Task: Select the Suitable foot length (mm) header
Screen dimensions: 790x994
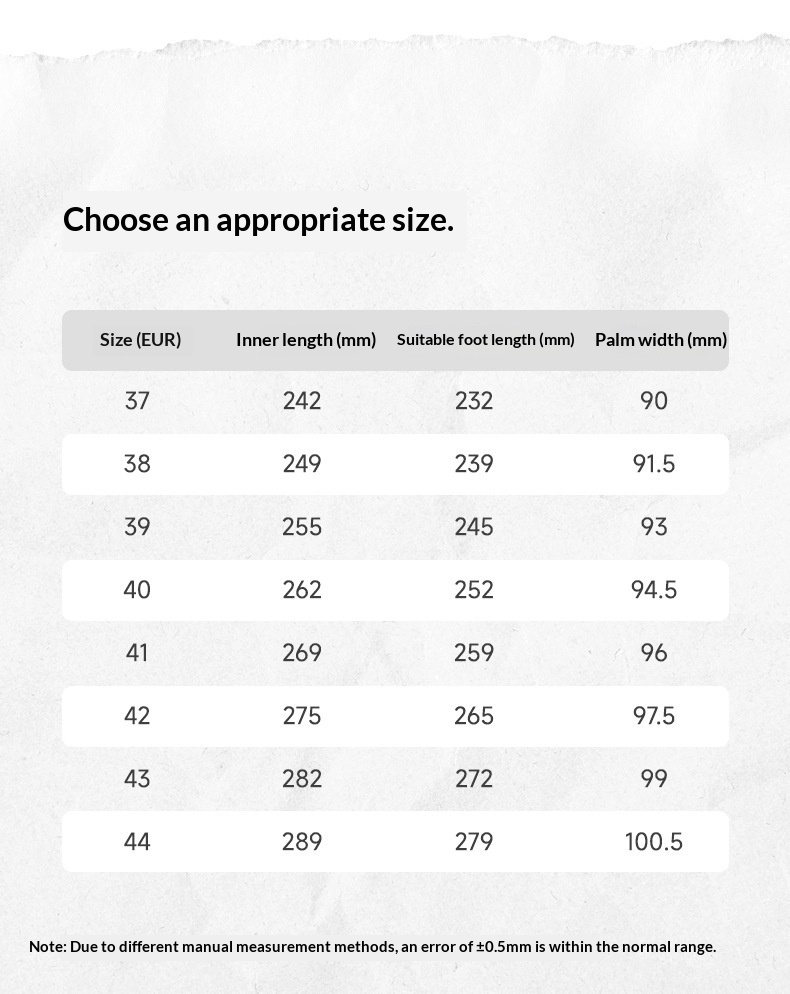Action: 485,340
